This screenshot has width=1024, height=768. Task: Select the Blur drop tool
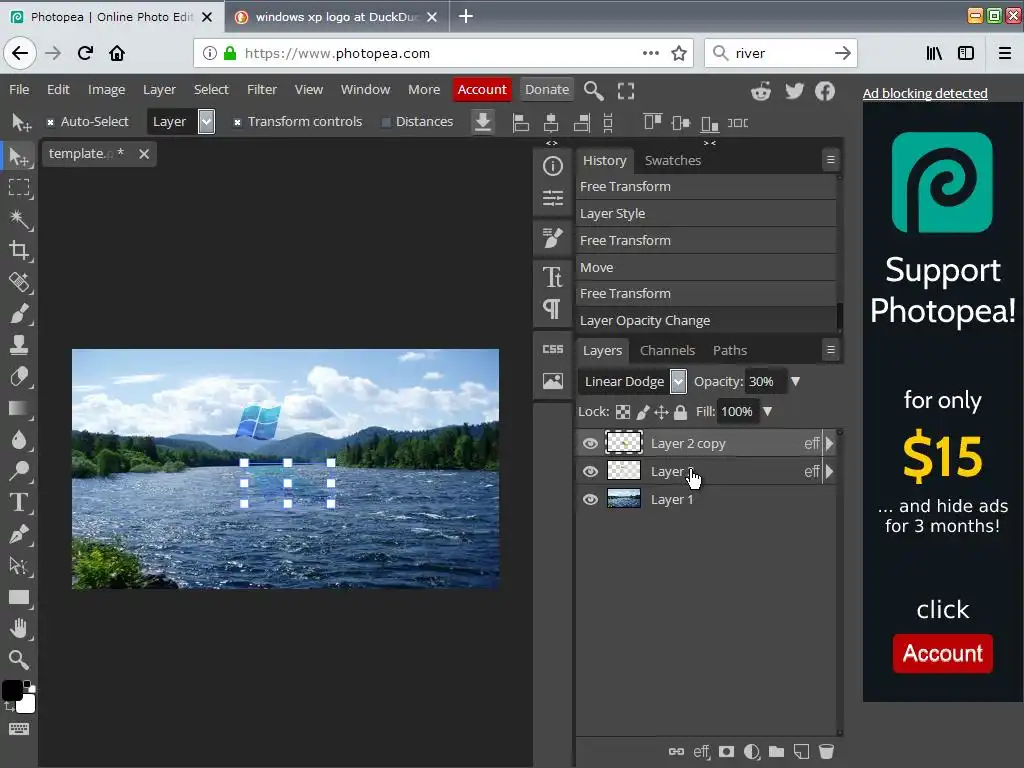pyautogui.click(x=18, y=440)
